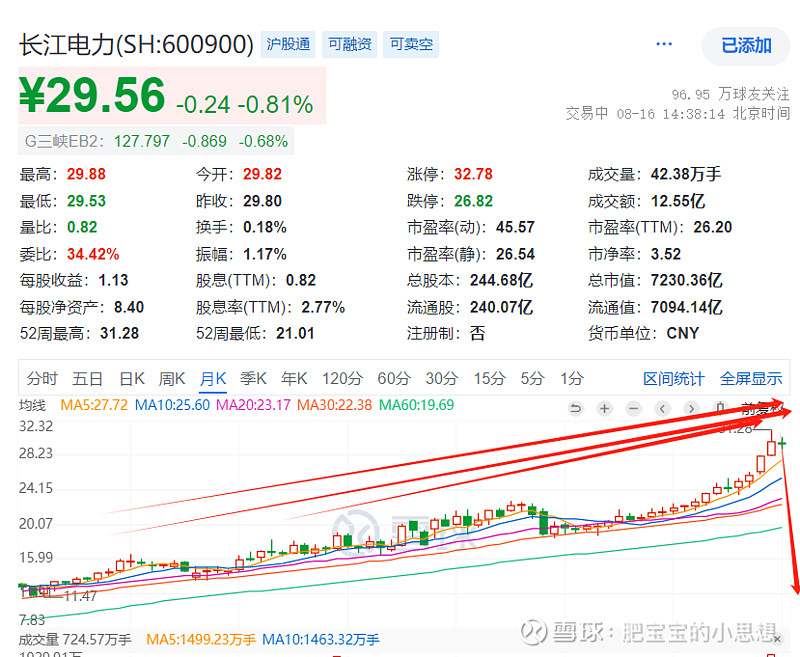Select the 分时 chart tab

42,379
